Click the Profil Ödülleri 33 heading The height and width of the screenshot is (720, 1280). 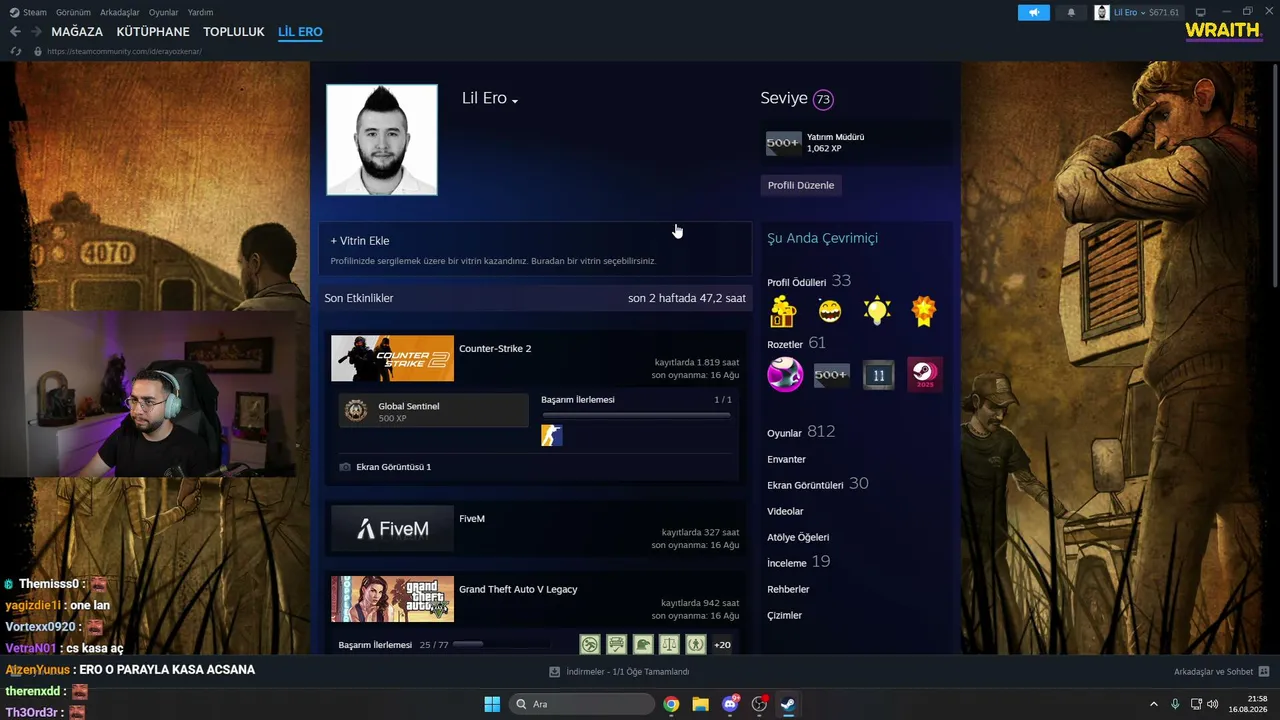pos(809,281)
